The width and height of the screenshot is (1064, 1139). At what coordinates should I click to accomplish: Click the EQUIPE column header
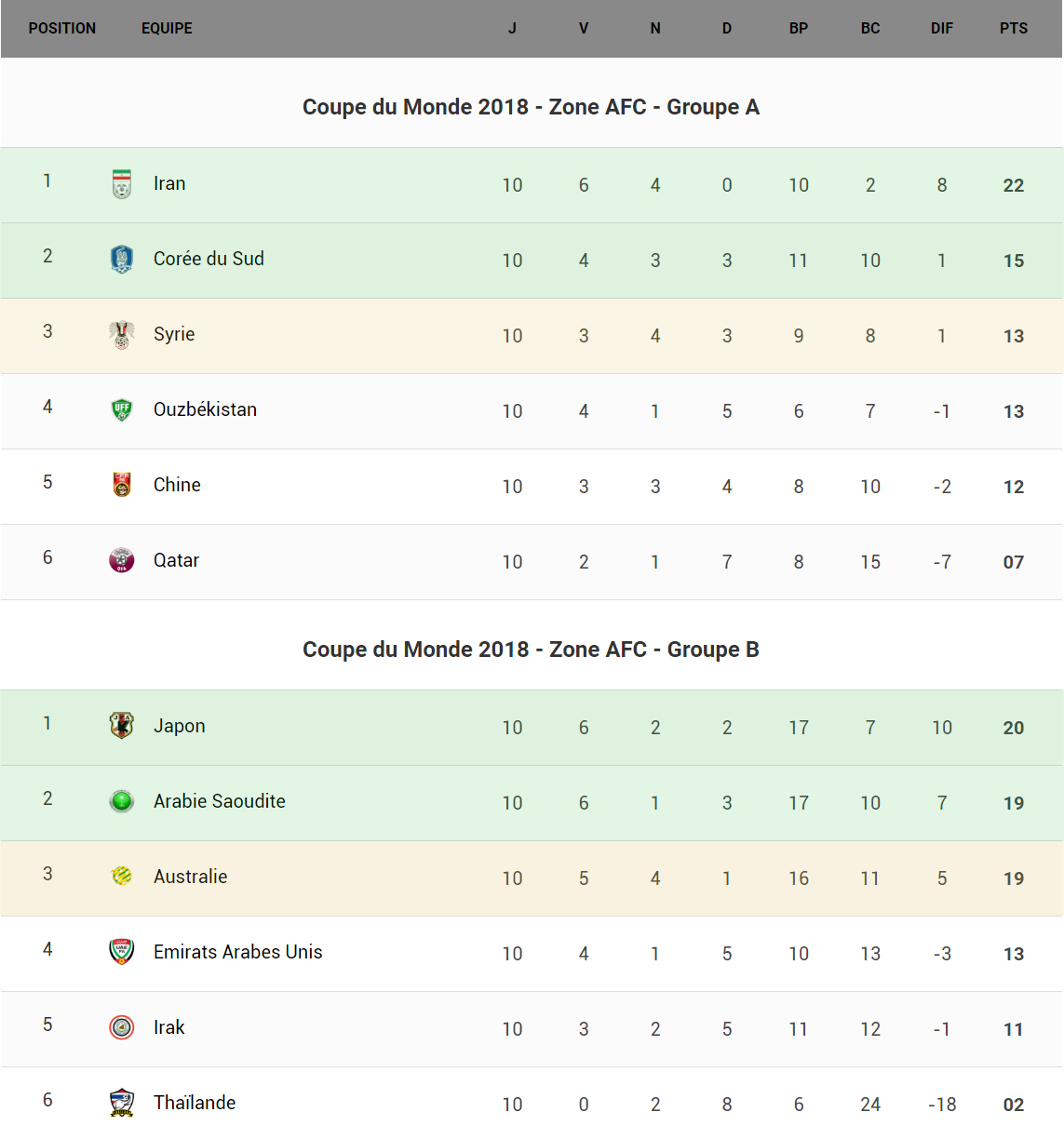(168, 29)
